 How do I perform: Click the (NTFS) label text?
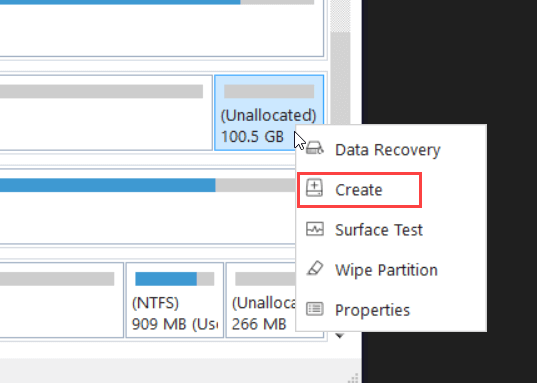tap(155, 303)
